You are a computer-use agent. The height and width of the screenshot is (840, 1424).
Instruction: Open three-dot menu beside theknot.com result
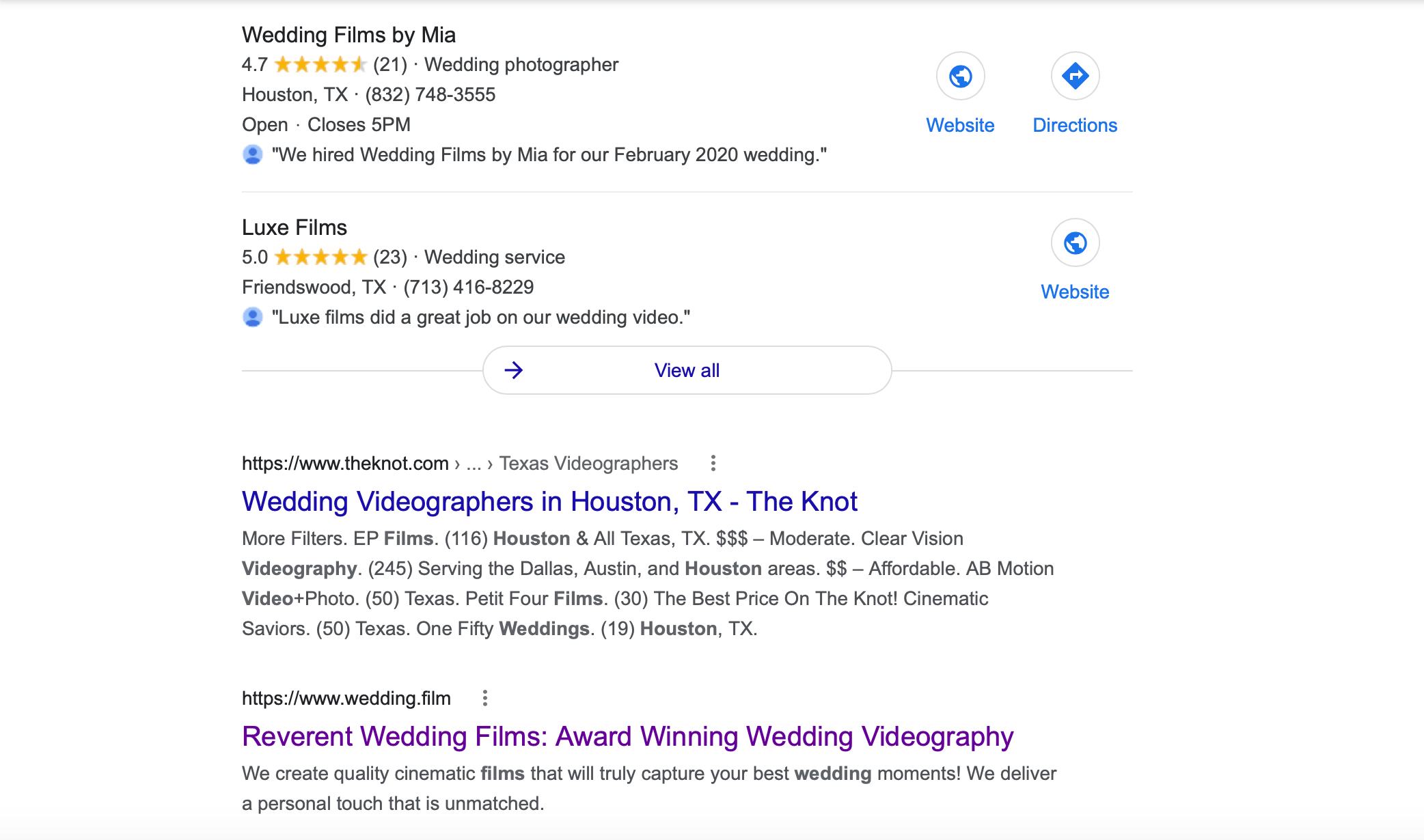(713, 463)
